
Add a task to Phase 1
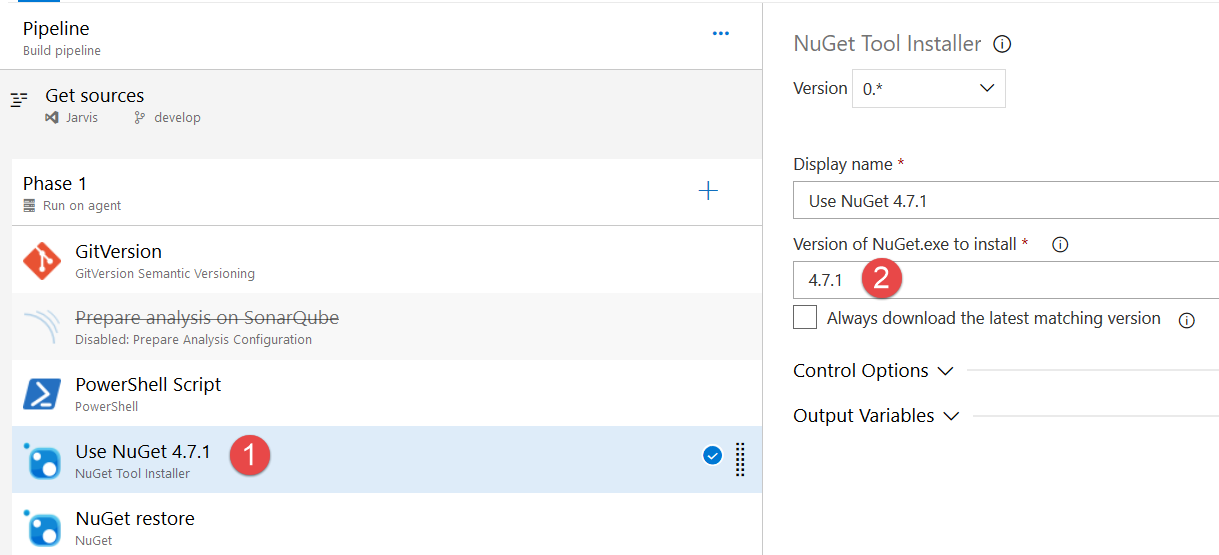[x=708, y=191]
